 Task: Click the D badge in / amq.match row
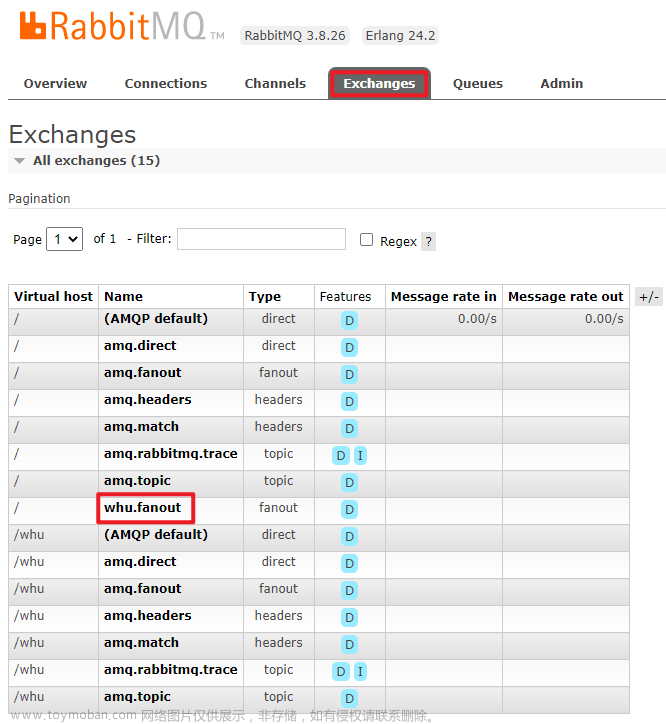[x=349, y=428]
